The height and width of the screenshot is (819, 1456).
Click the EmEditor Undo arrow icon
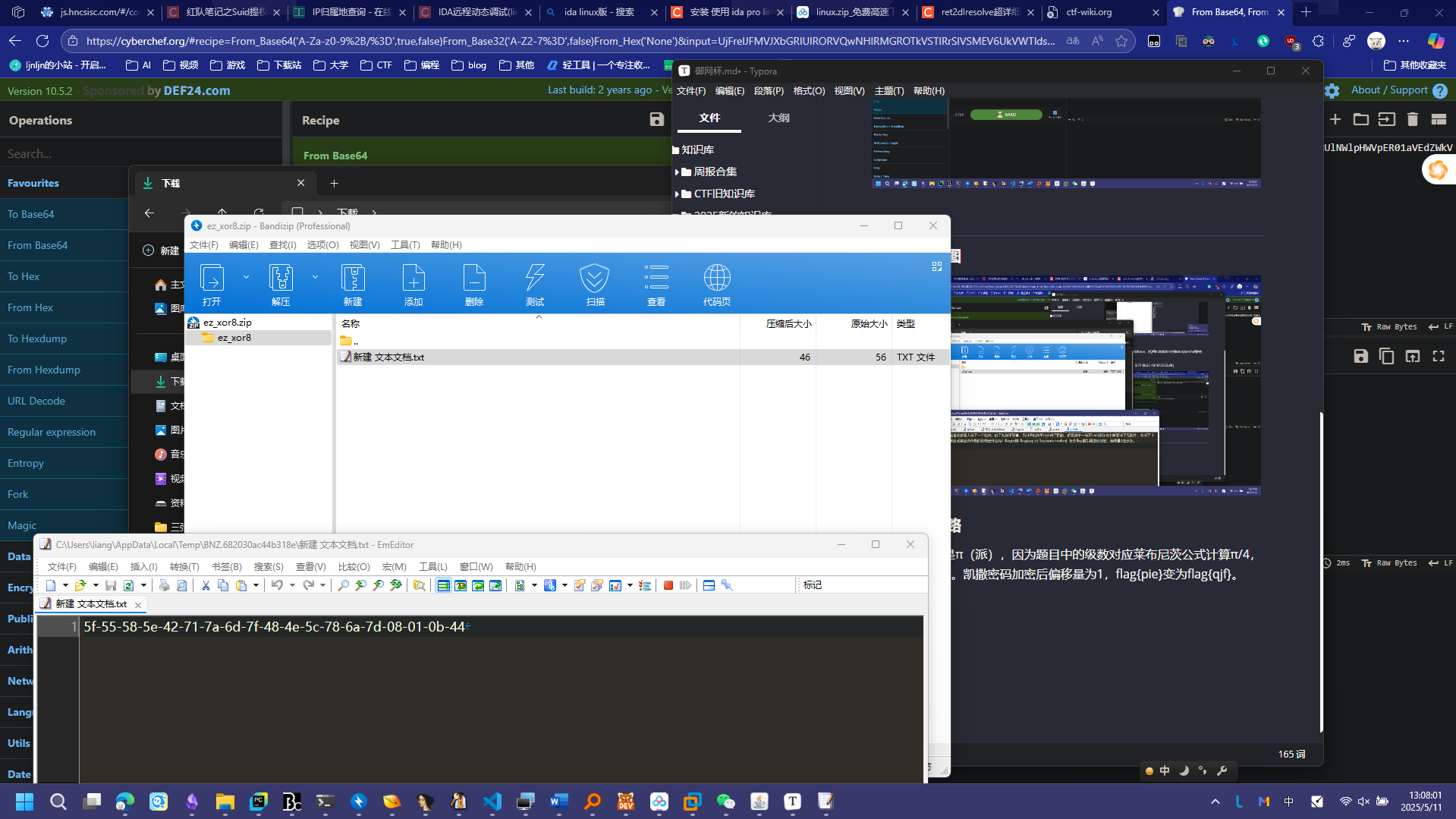(x=277, y=585)
